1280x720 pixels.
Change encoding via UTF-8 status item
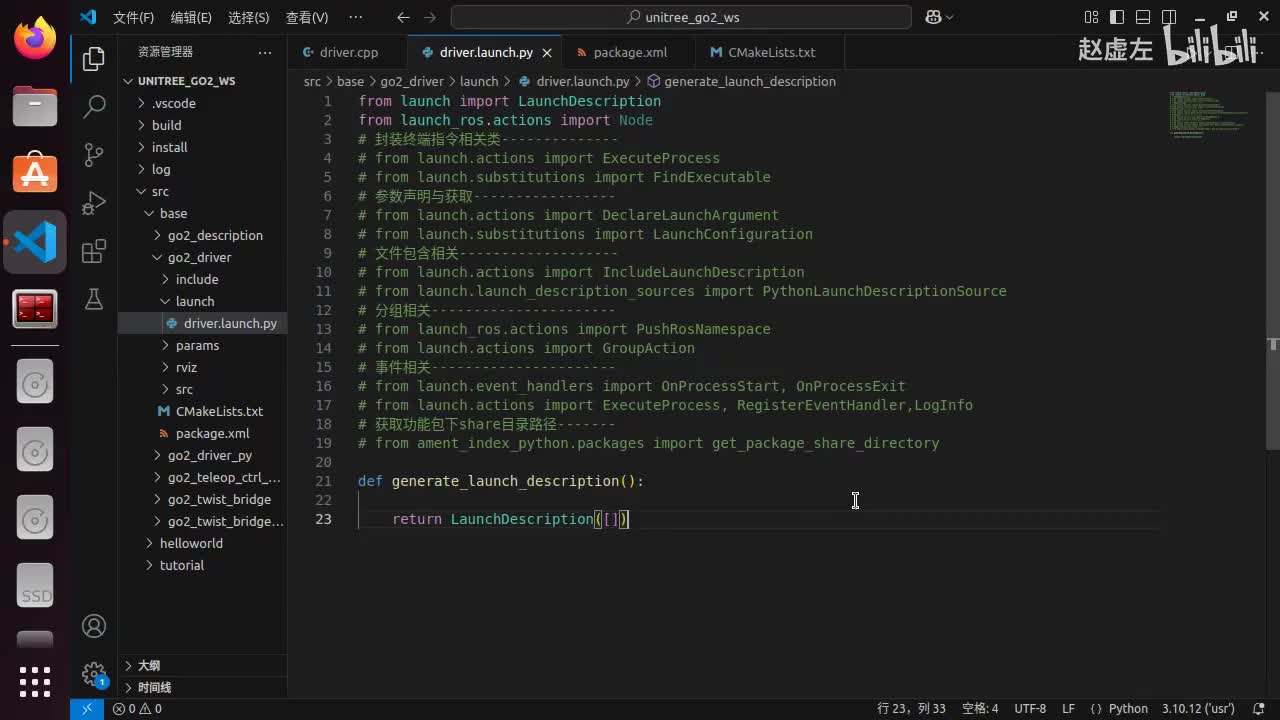(x=1030, y=708)
